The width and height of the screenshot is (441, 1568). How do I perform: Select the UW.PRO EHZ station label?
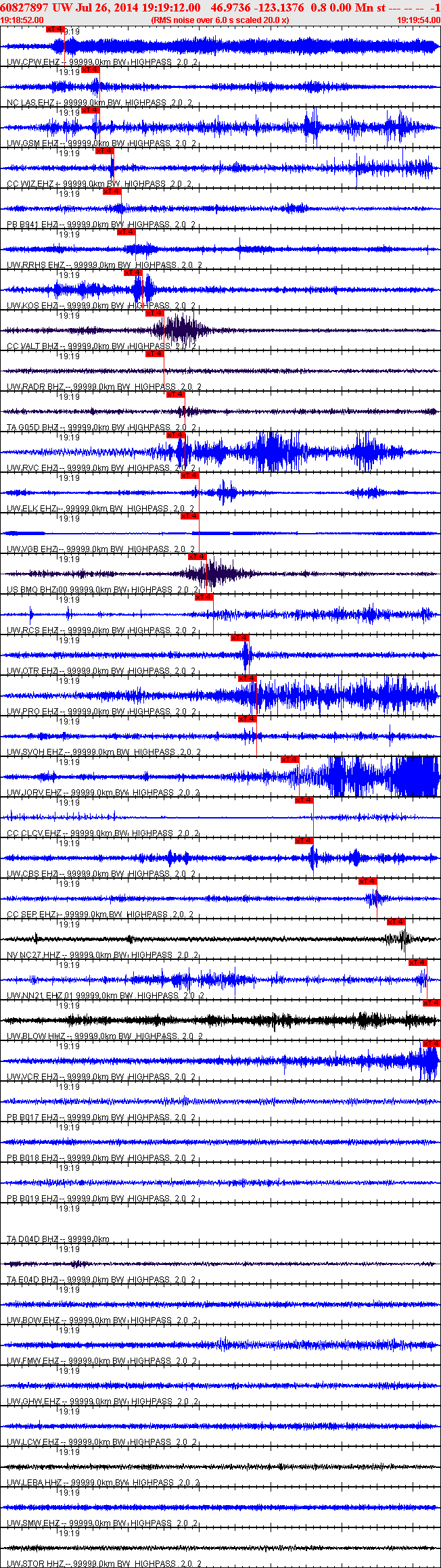[32, 712]
